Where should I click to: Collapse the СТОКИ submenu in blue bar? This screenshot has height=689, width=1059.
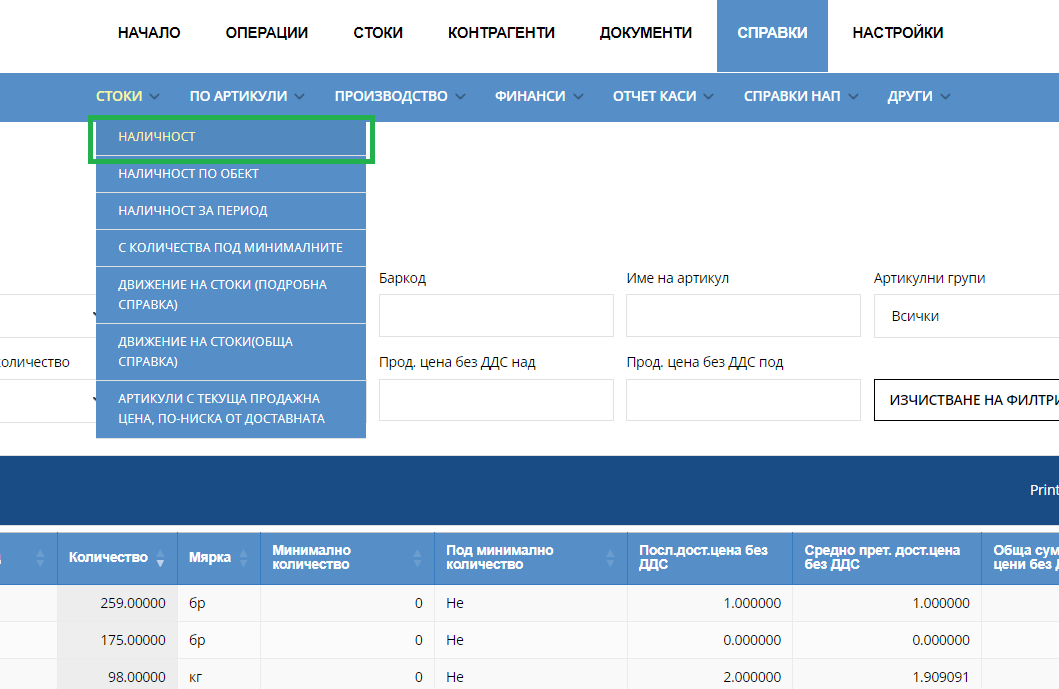tap(128, 97)
